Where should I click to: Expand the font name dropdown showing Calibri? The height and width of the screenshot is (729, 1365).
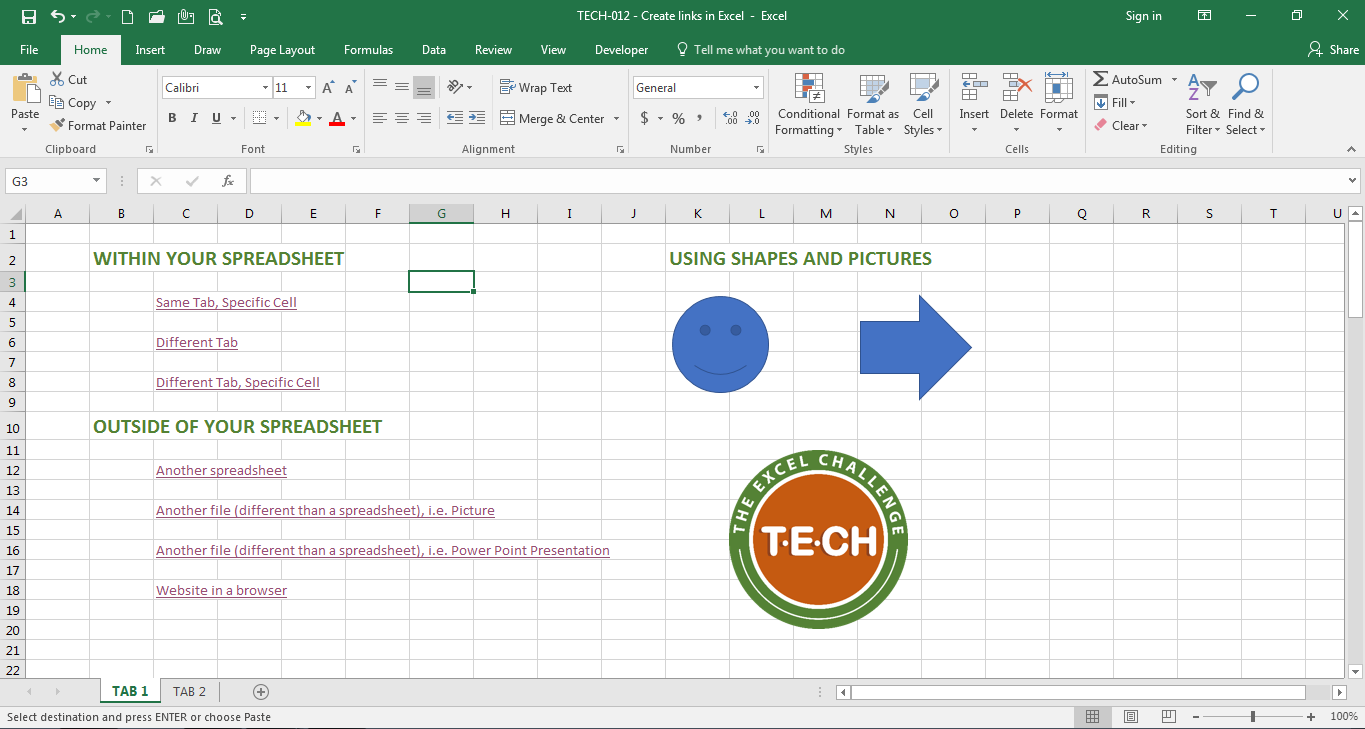(x=265, y=88)
